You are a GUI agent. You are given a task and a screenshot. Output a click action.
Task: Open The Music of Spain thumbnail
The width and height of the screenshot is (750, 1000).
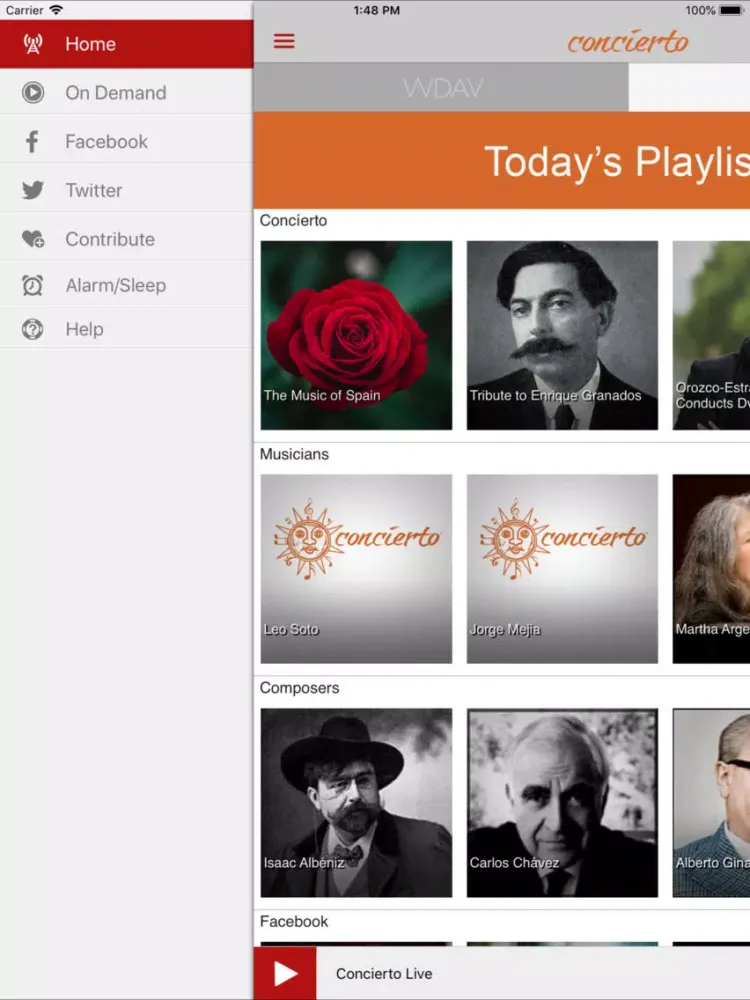(356, 335)
